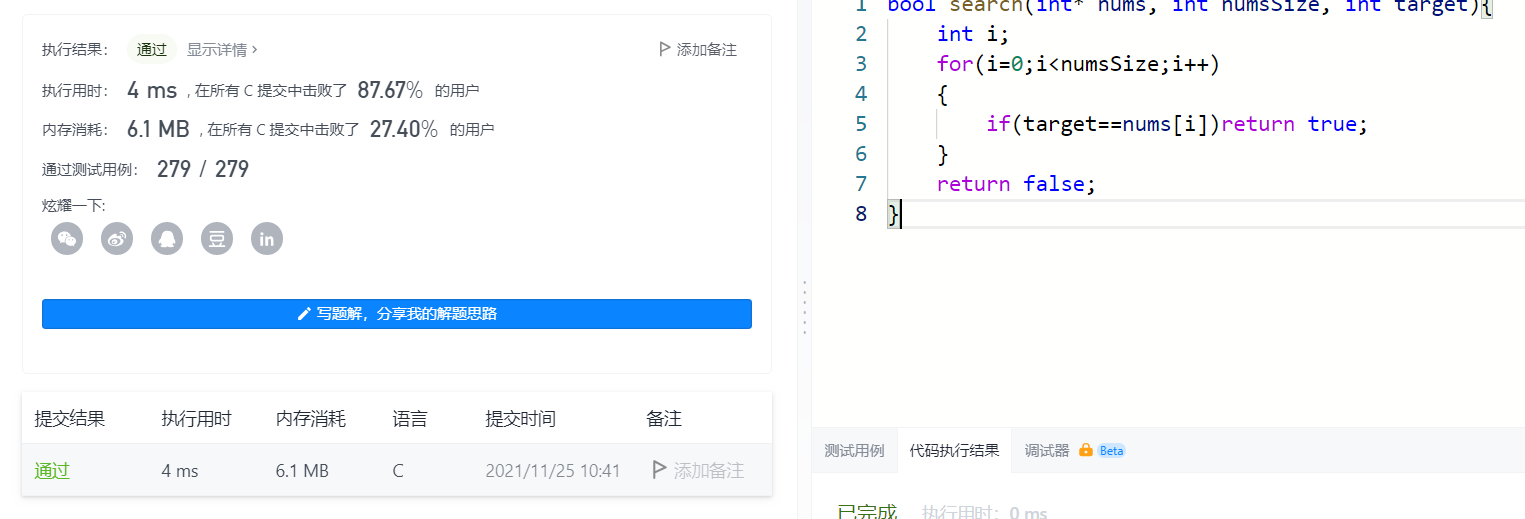The image size is (1525, 519).
Task: Click the 通过 status badge
Action: [152, 49]
